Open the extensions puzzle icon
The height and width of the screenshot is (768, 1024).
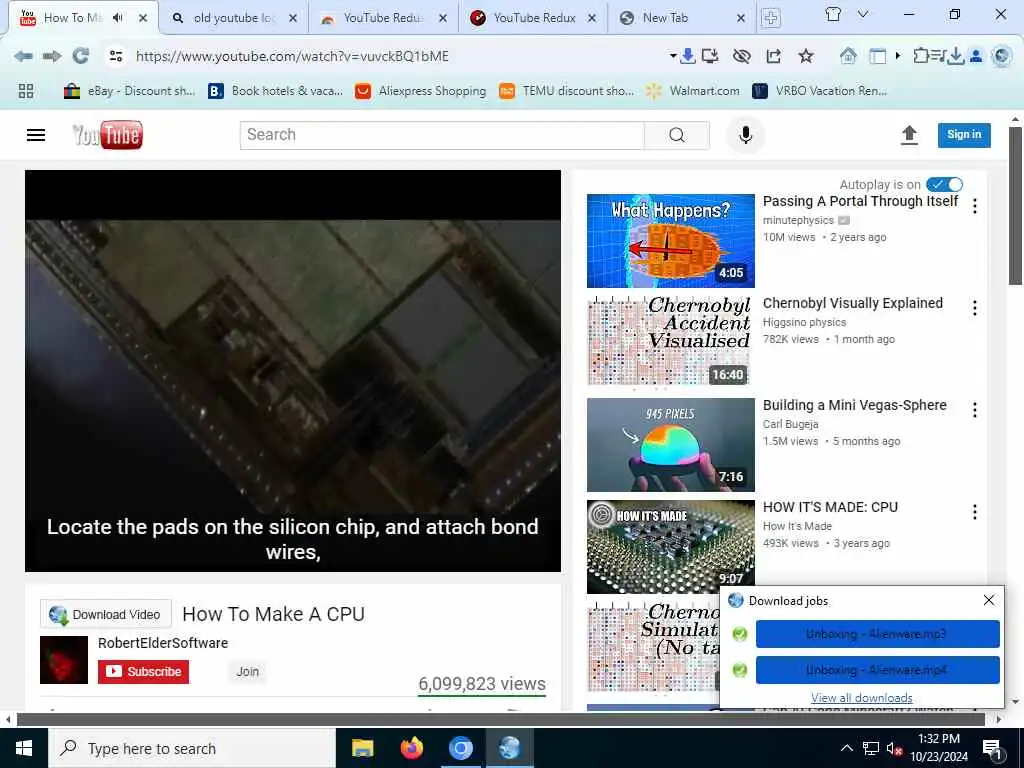pyautogui.click(x=920, y=56)
